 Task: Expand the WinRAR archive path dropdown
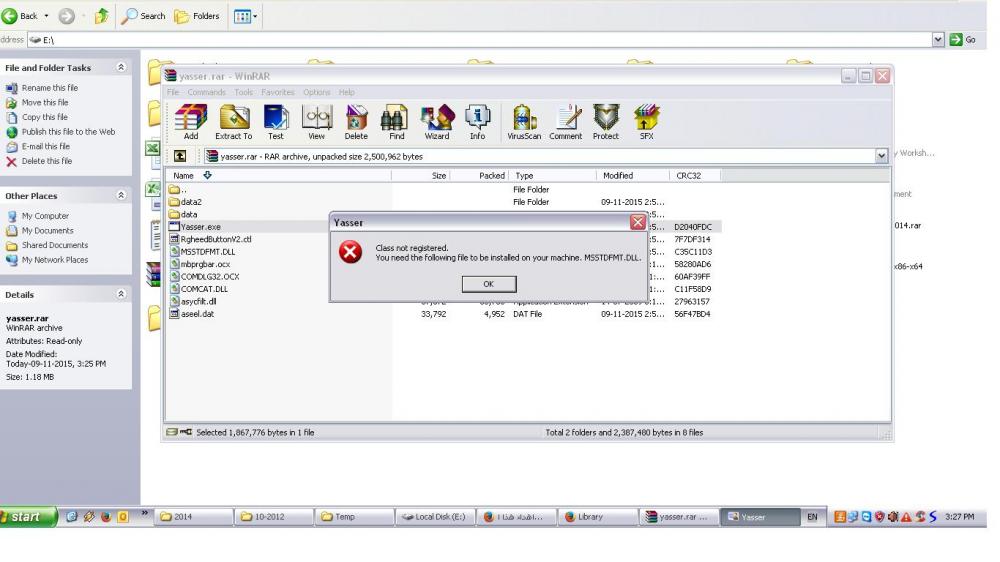click(x=881, y=156)
